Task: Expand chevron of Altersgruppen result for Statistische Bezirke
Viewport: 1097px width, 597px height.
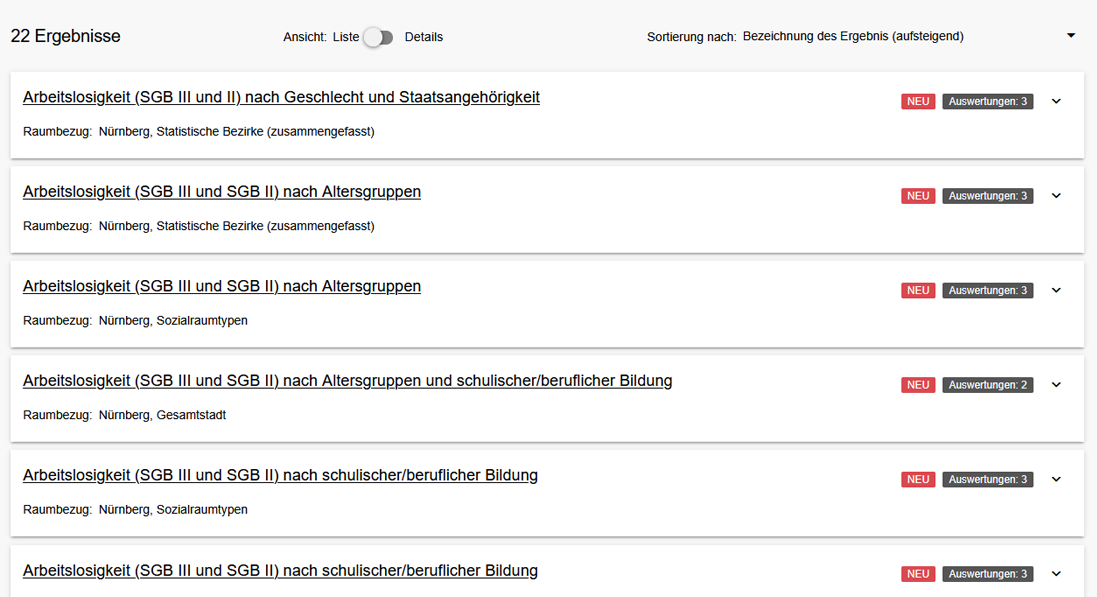Action: [1056, 196]
